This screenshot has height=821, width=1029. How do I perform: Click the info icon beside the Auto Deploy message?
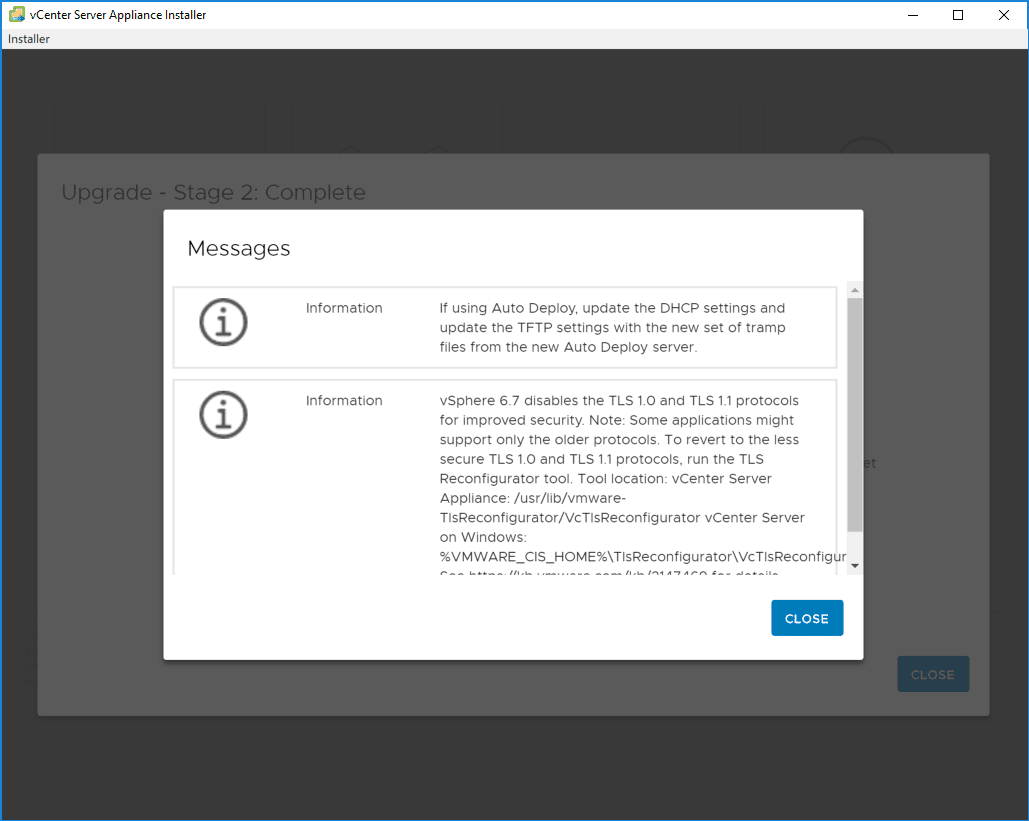tap(223, 322)
